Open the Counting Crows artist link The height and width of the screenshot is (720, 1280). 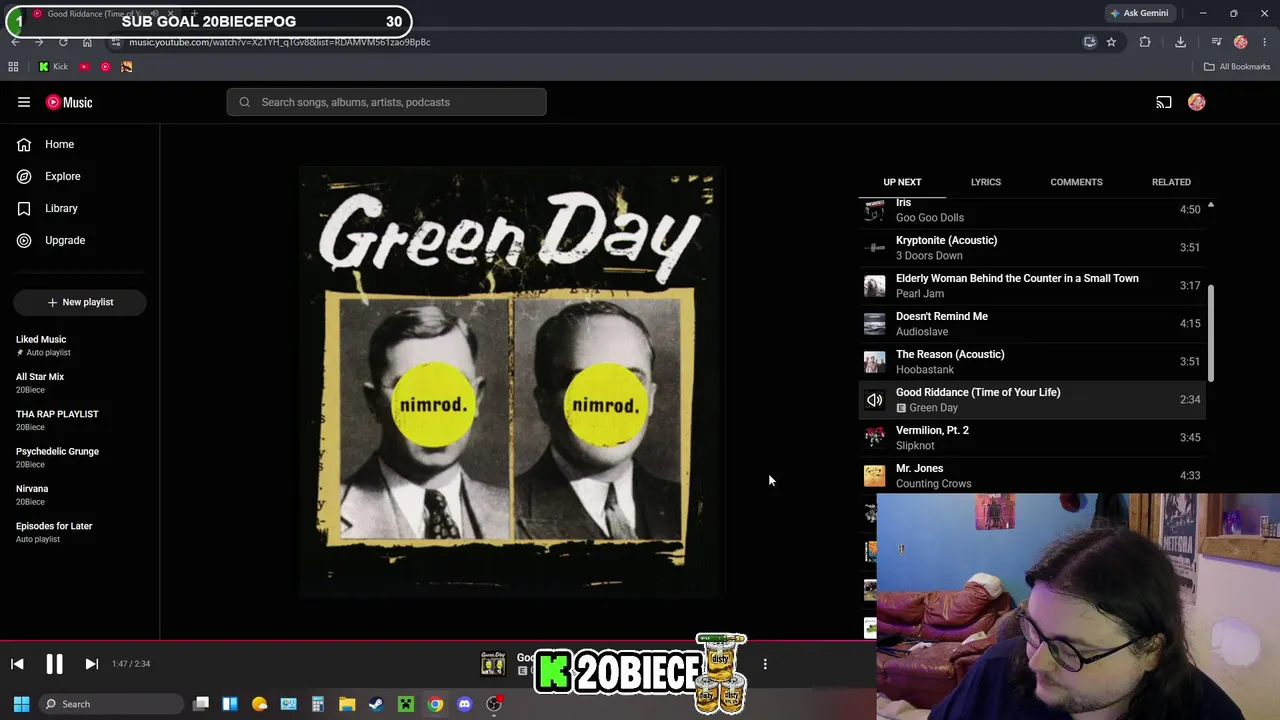(933, 483)
